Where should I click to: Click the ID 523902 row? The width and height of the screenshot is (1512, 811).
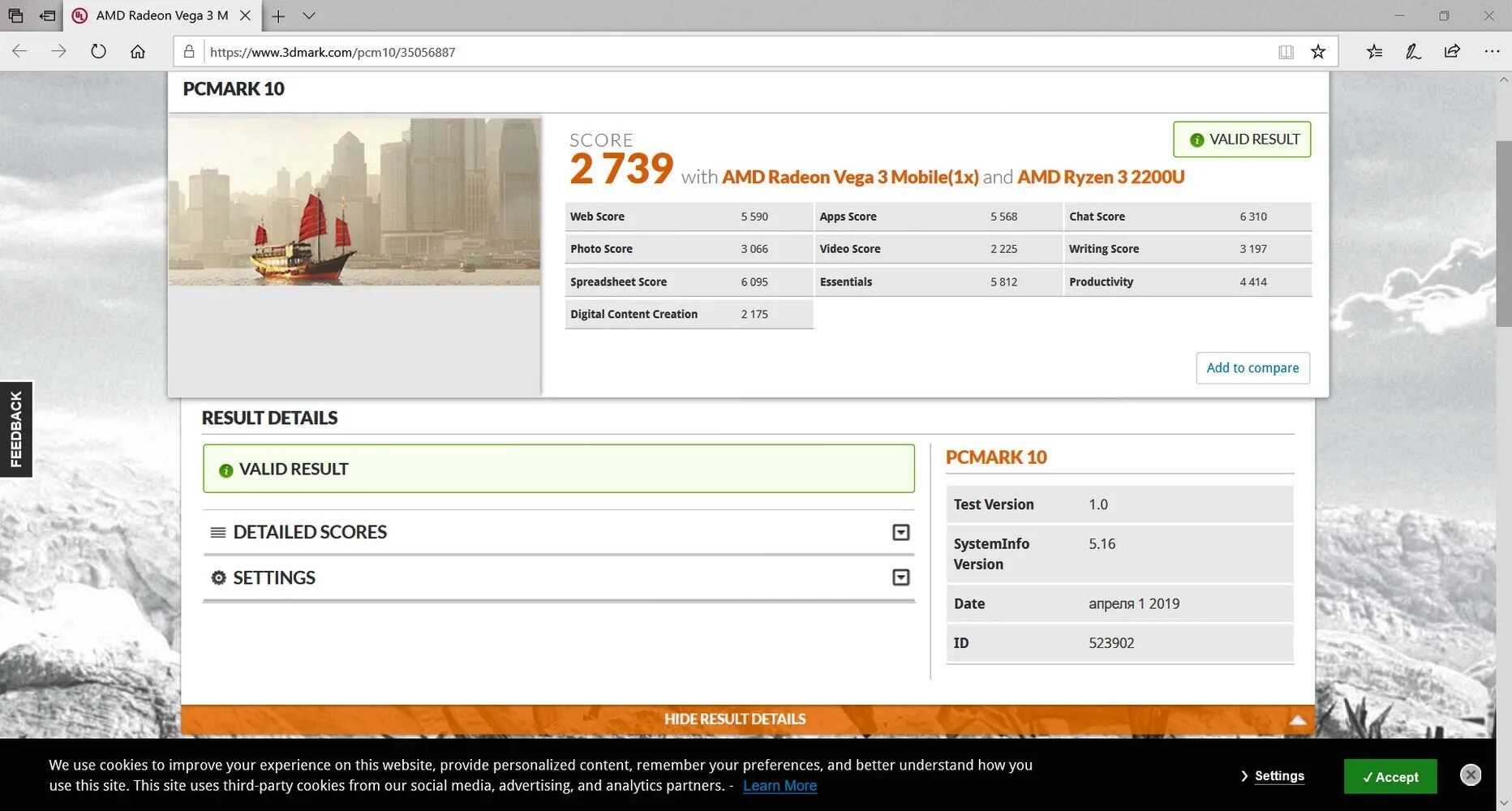pyautogui.click(x=1119, y=643)
